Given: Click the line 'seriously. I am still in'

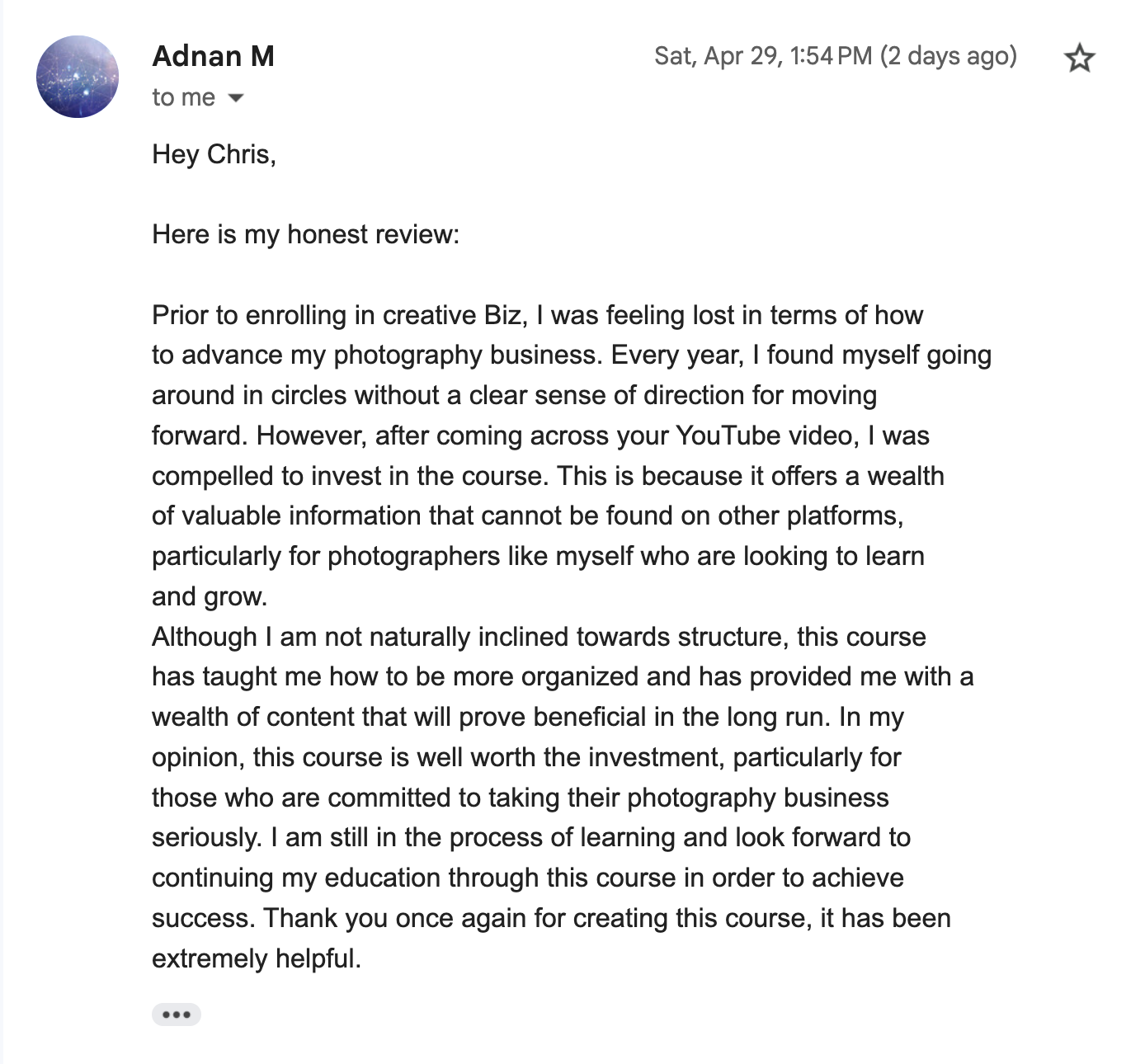Looking at the screenshot, I should tap(531, 837).
